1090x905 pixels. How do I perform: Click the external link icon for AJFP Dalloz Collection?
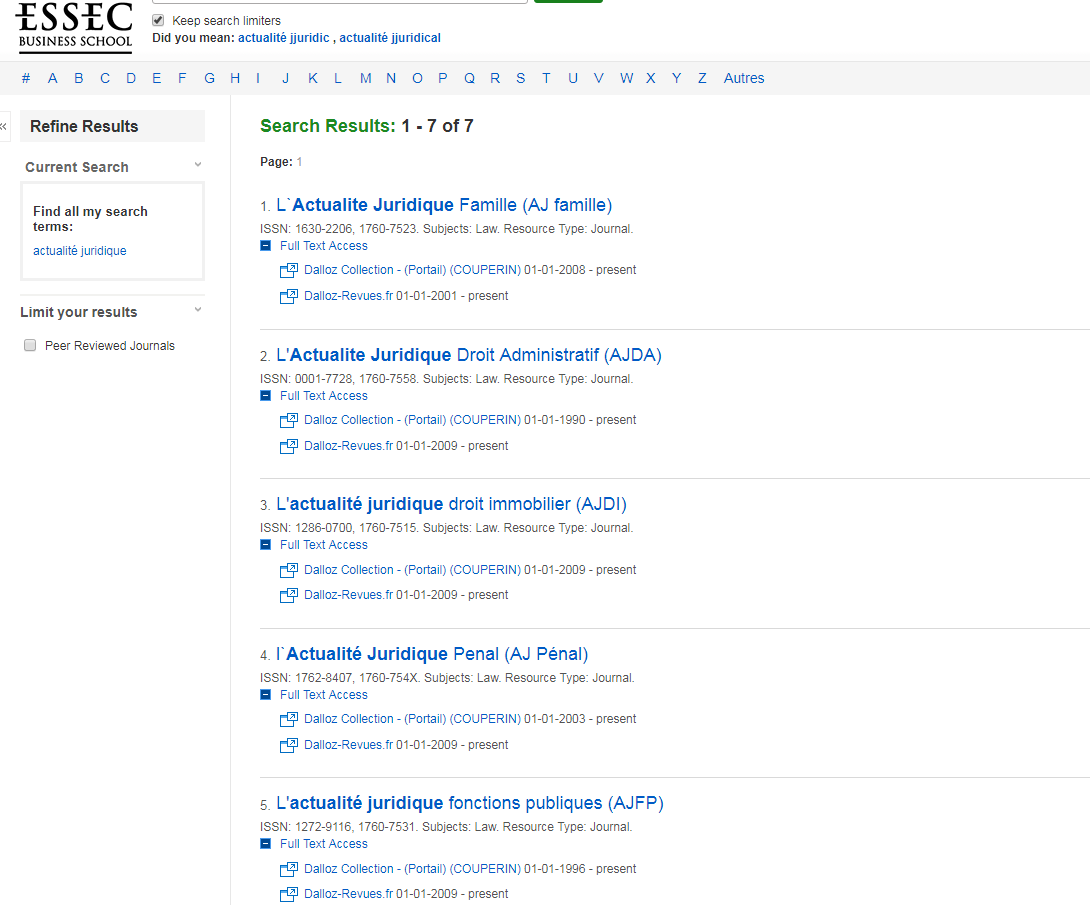tap(288, 869)
